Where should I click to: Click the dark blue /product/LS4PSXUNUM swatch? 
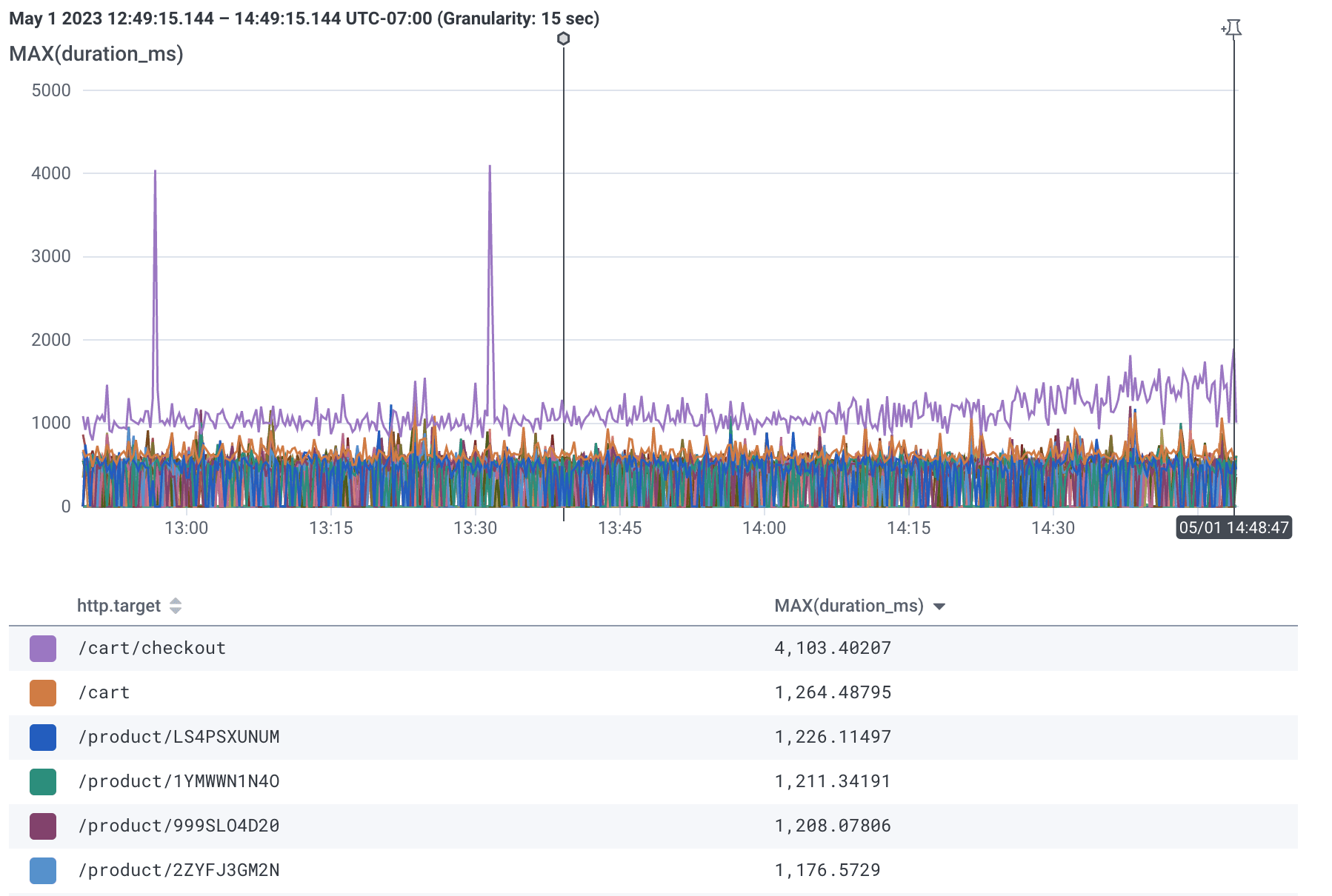click(42, 737)
